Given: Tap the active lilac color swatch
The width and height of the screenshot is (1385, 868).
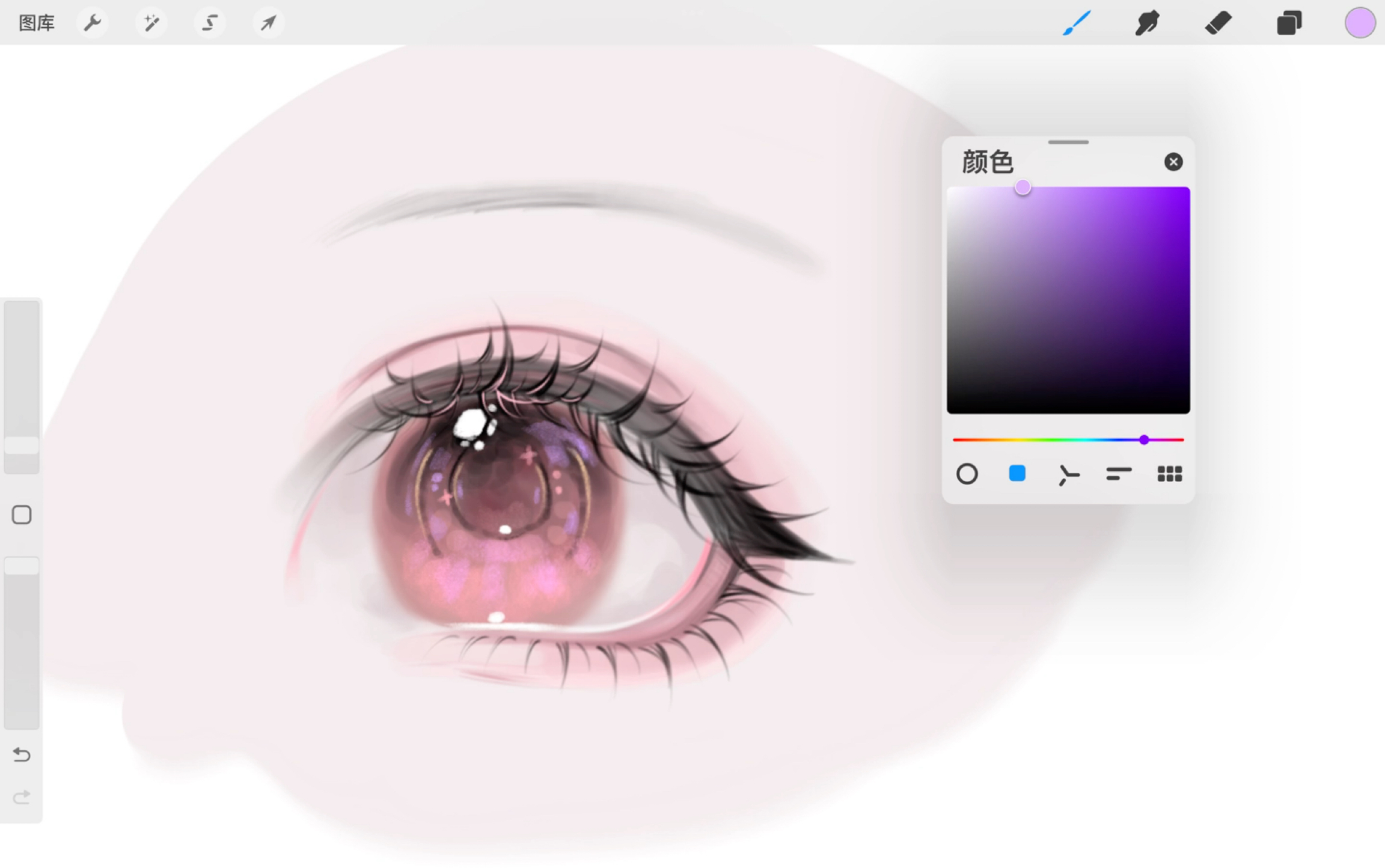Looking at the screenshot, I should point(1360,23).
